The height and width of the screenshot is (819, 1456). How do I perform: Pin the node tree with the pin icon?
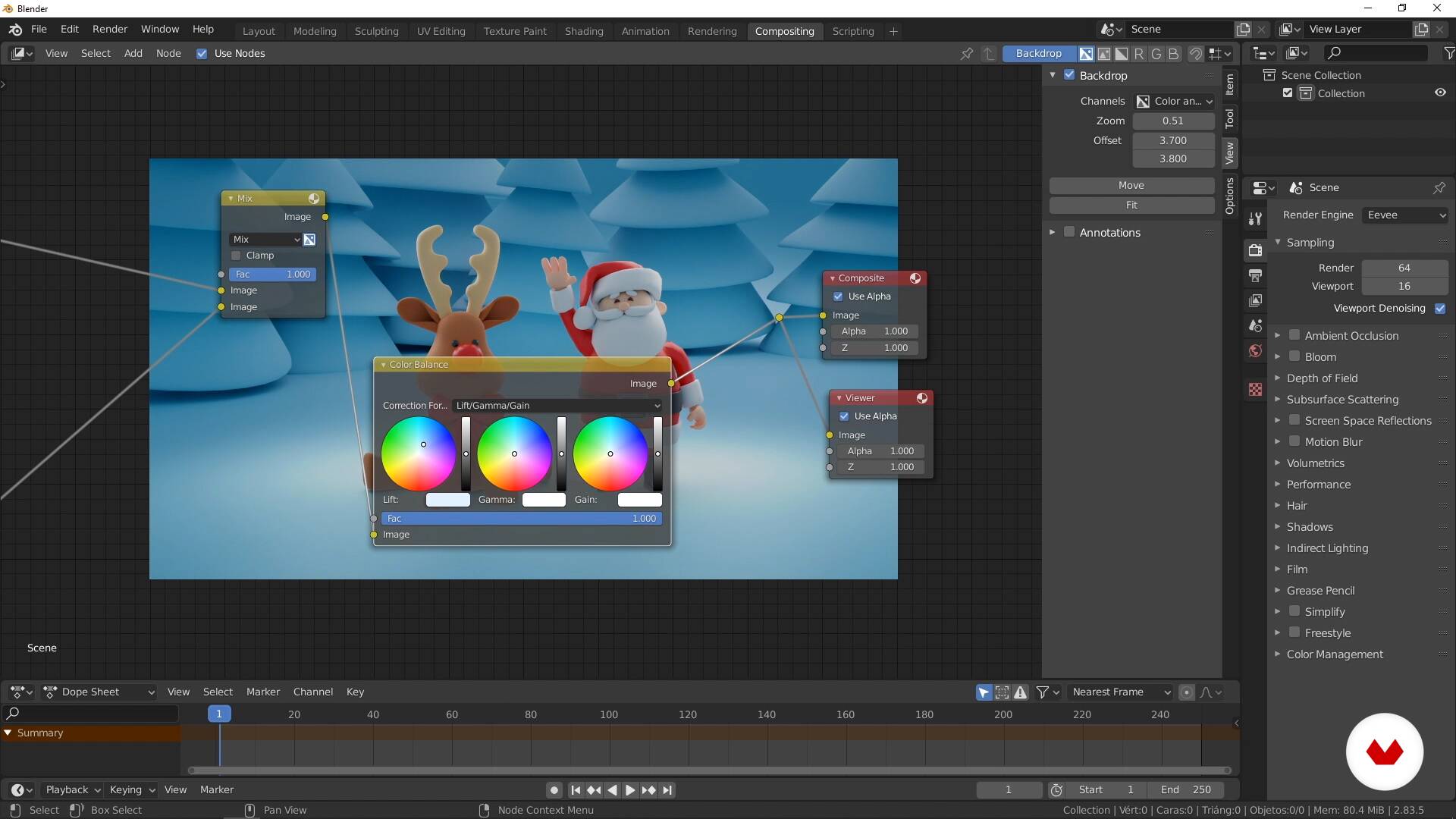click(x=966, y=54)
